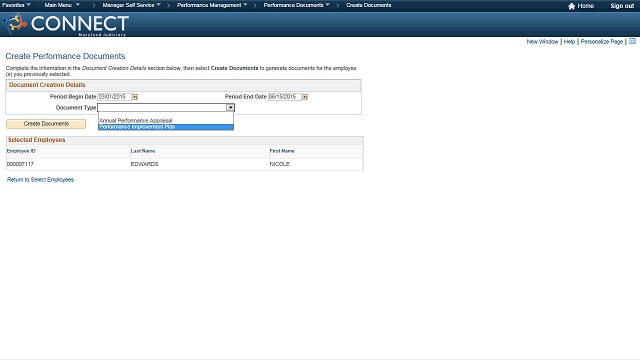Click the Document Type dropdown arrow
Screen dimensions: 640x360
click(x=231, y=107)
